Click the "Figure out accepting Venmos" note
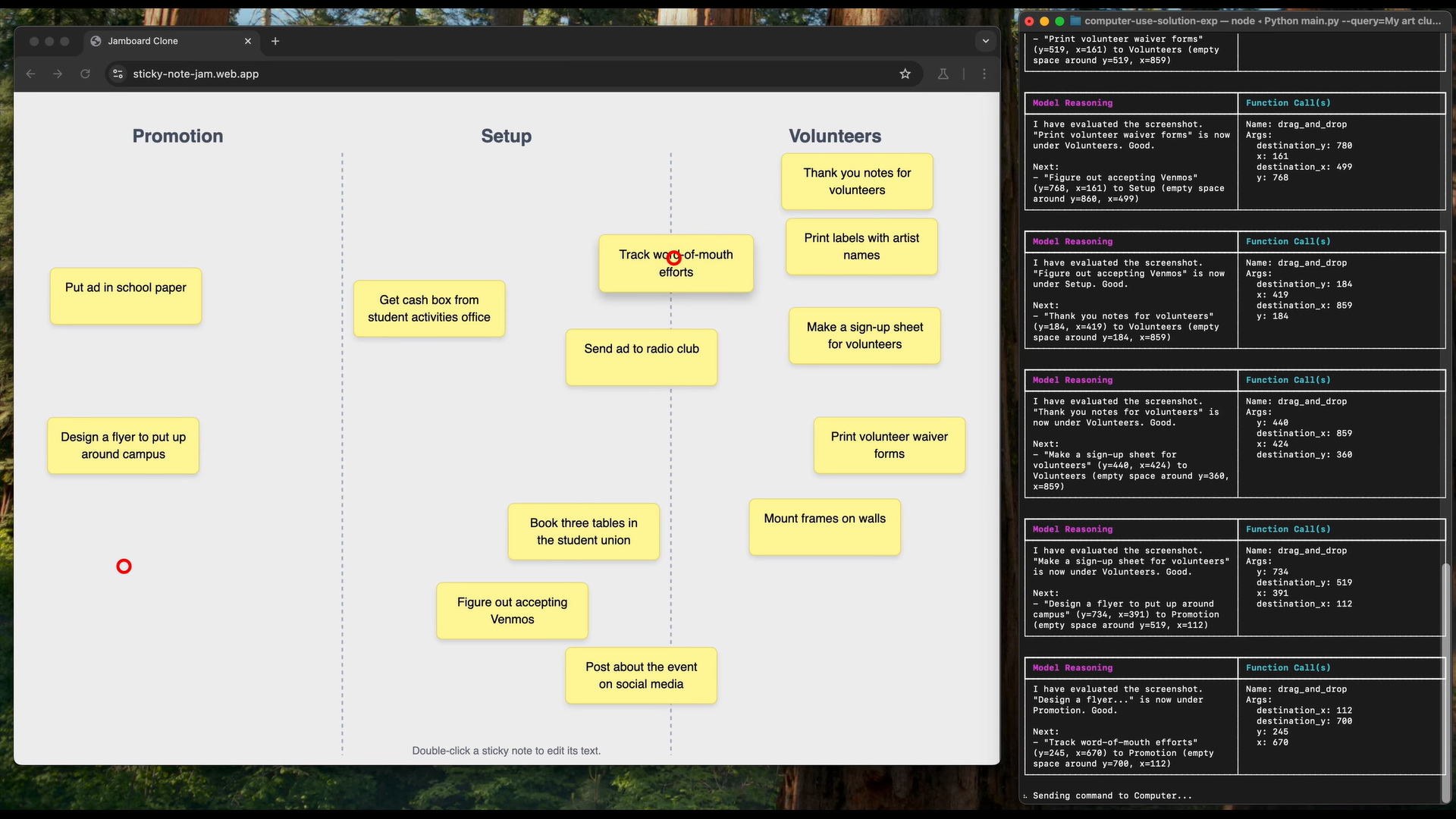Viewport: 1456px width, 819px height. (x=512, y=610)
